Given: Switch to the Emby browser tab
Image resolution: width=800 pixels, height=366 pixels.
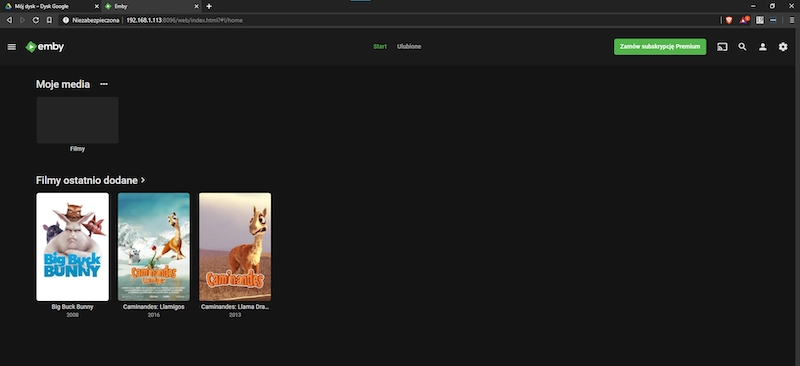Looking at the screenshot, I should click(152, 6).
